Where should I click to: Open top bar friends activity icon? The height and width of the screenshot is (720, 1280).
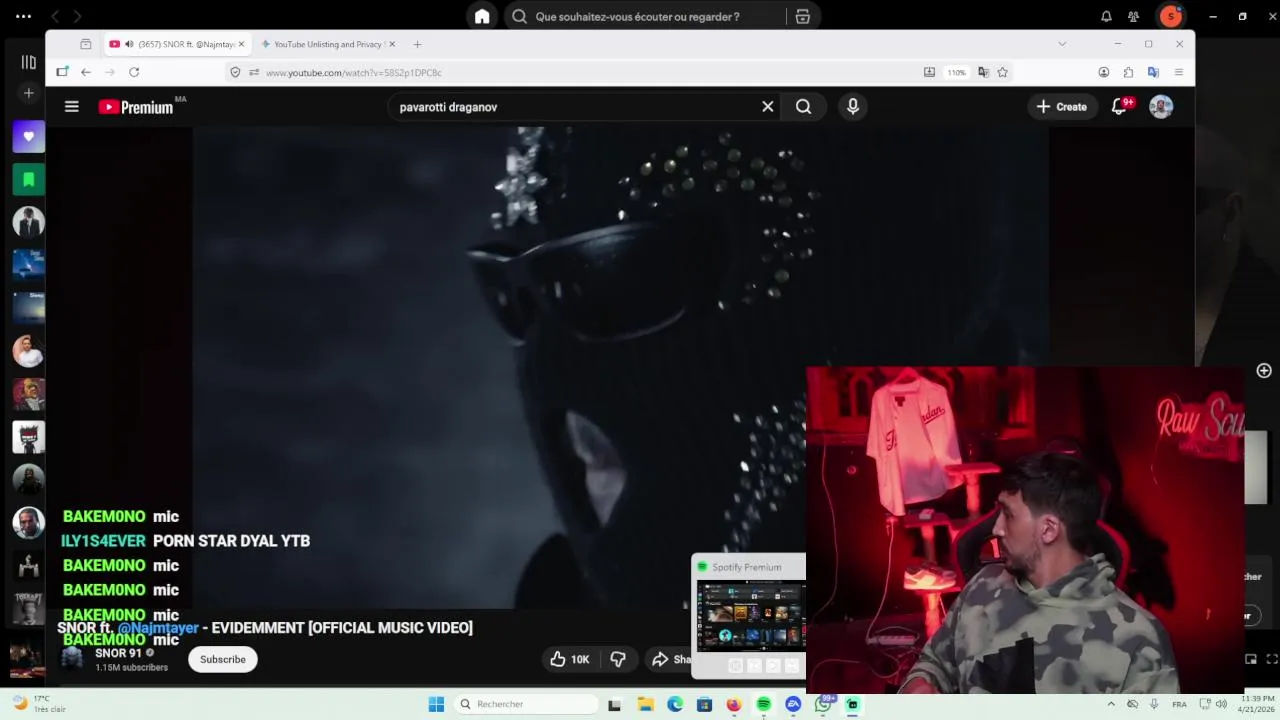click(1133, 16)
